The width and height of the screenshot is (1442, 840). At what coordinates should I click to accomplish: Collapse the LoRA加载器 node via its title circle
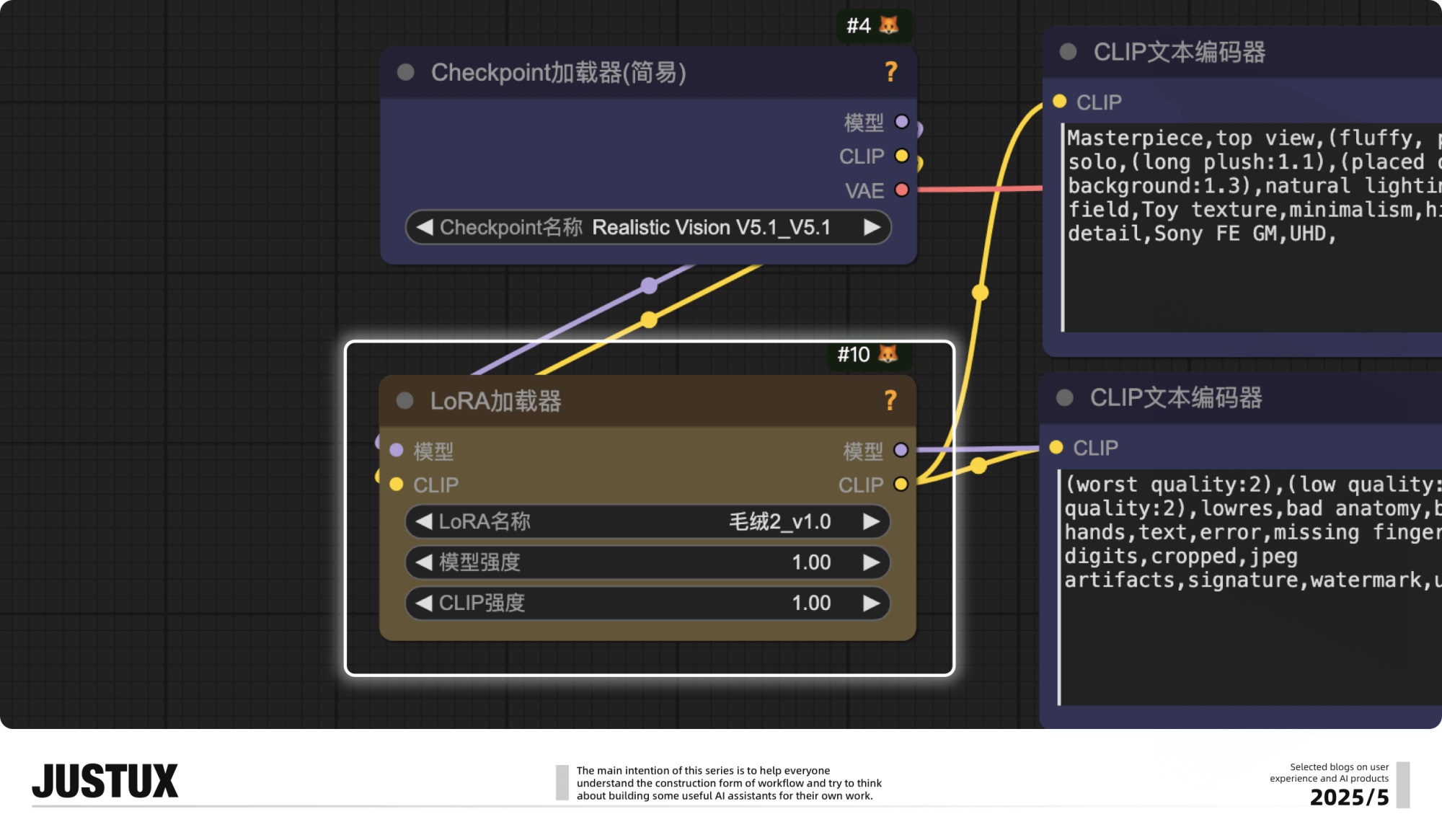(404, 401)
